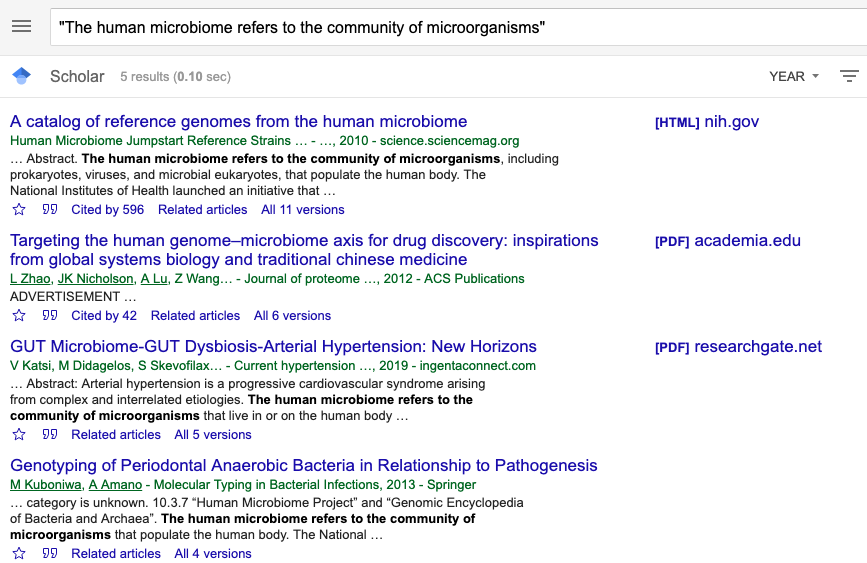Cite the reference genomes catalog article
This screenshot has width=867, height=563.
pos(50,210)
